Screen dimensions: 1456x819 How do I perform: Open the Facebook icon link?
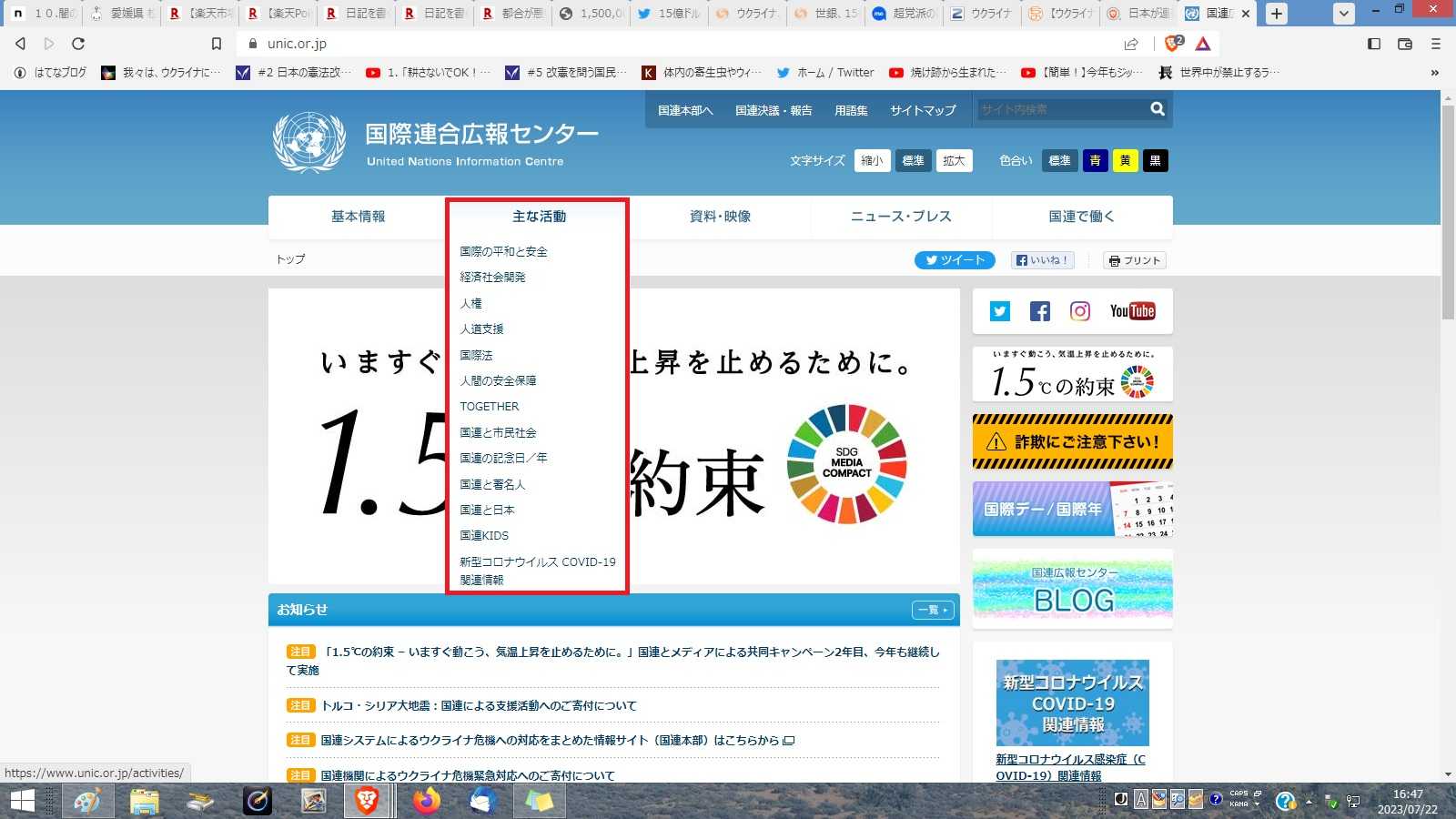(x=1039, y=311)
